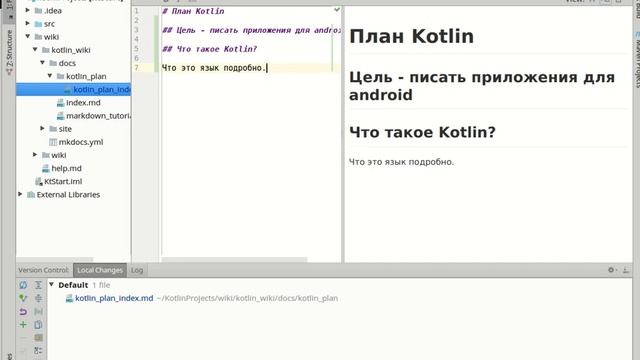The width and height of the screenshot is (640, 360).
Task: Collapse the Default changelist
Action: (51, 284)
